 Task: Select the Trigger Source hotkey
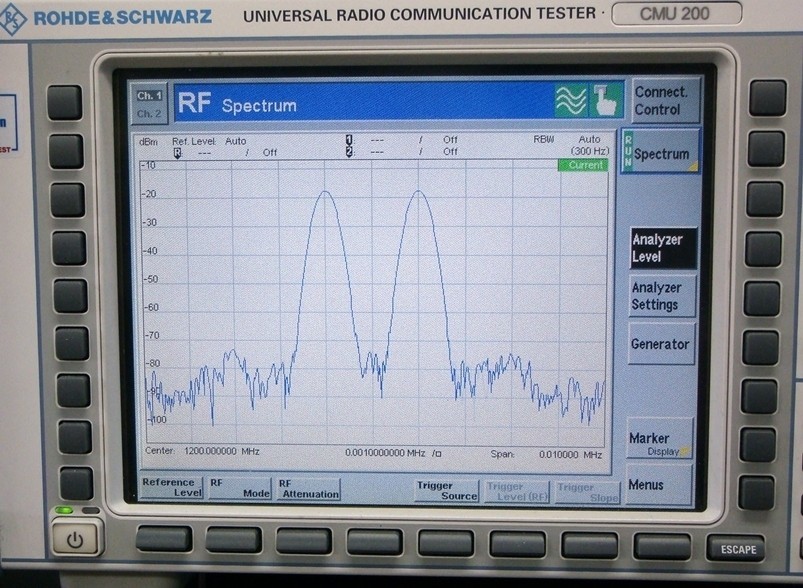[447, 491]
